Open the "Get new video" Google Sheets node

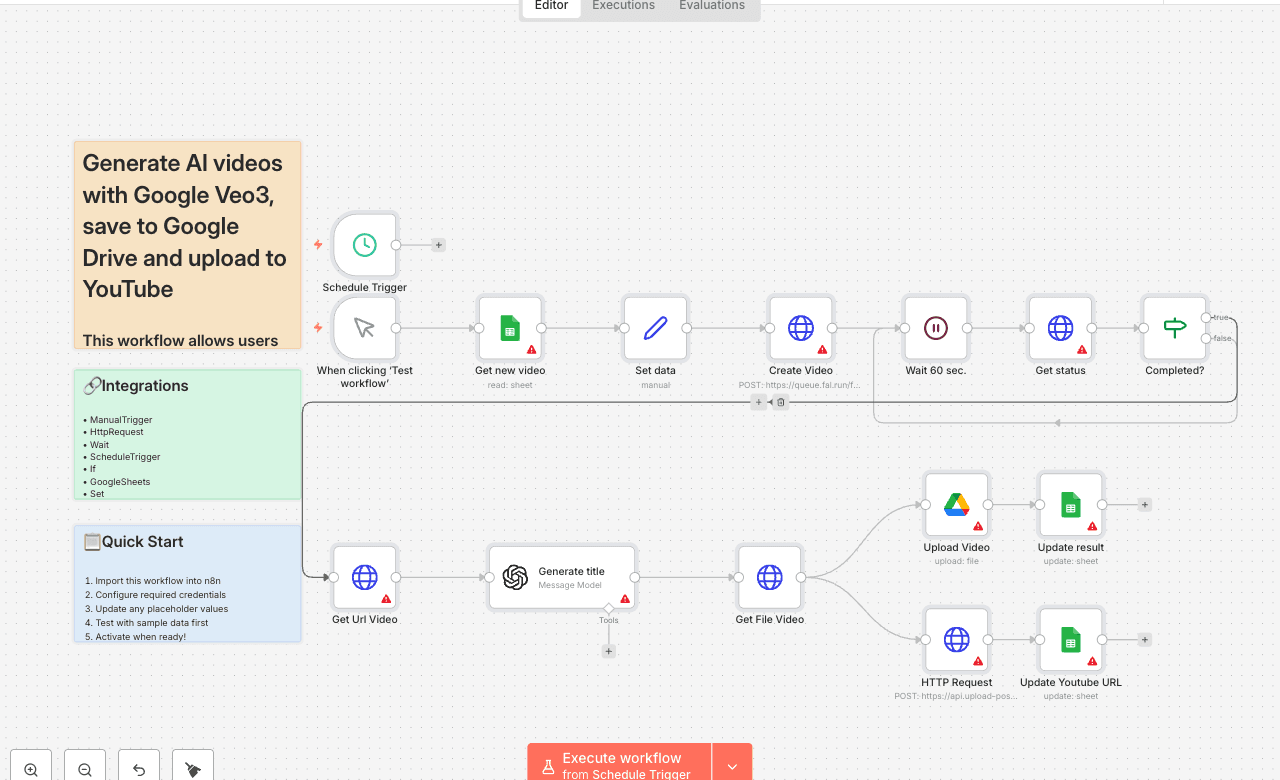pyautogui.click(x=510, y=328)
